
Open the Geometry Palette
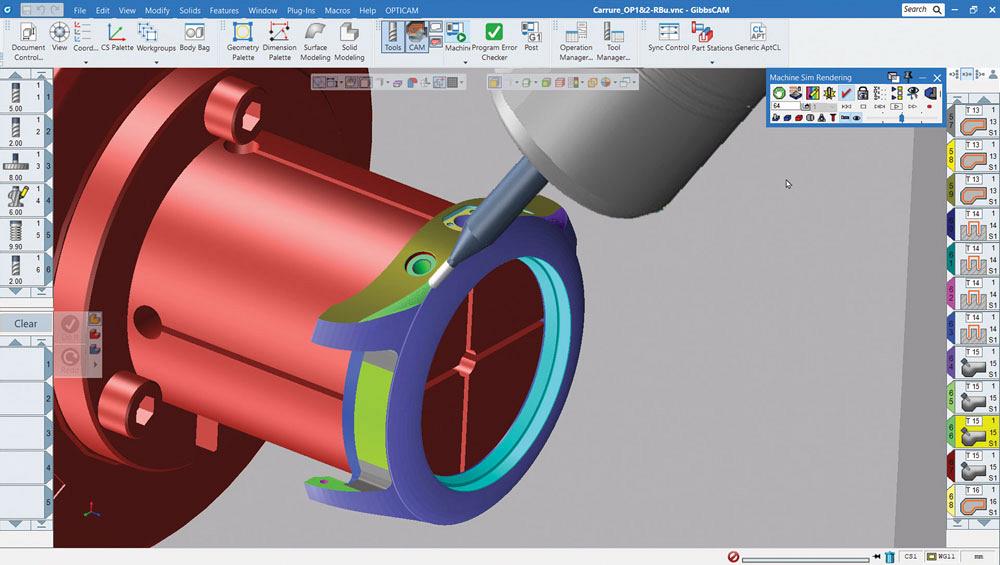[x=243, y=41]
